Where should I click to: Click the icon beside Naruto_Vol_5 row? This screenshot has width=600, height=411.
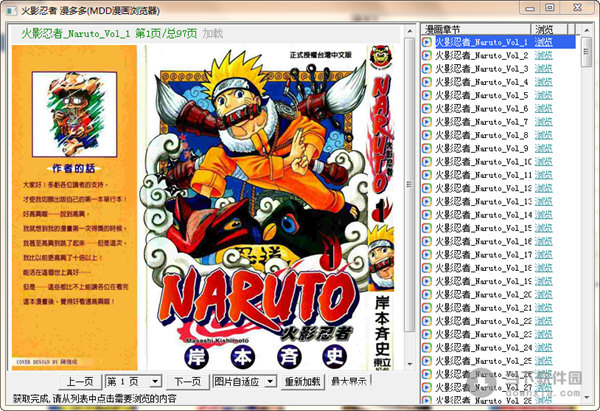[427, 95]
